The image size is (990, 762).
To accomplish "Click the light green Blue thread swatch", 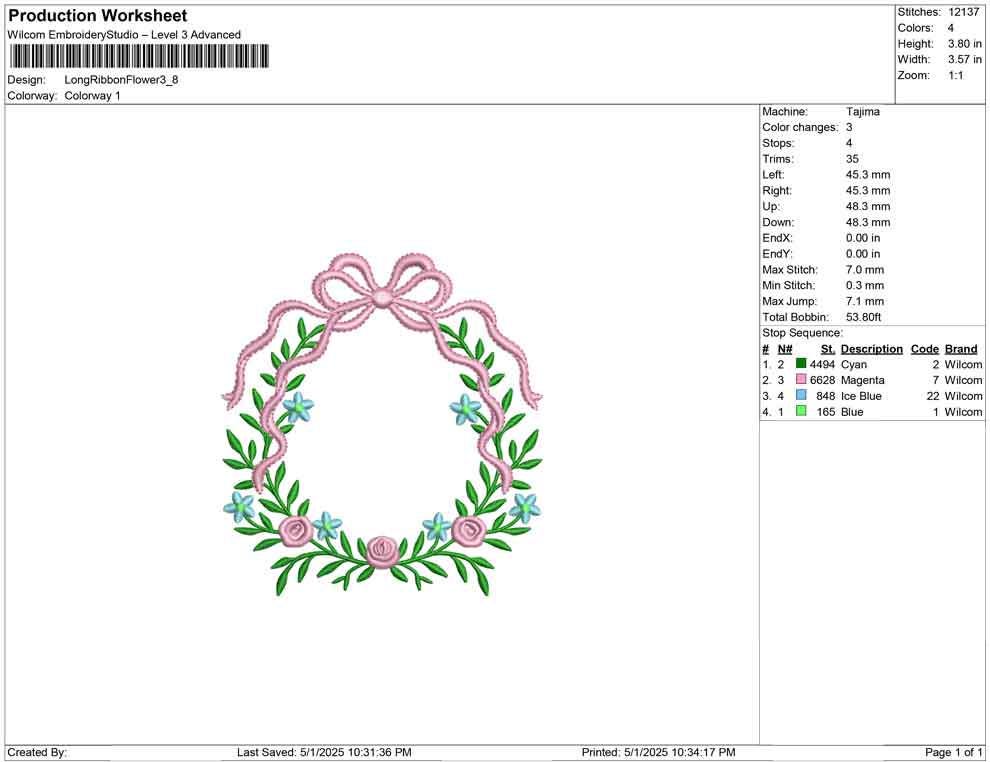I will [800, 412].
